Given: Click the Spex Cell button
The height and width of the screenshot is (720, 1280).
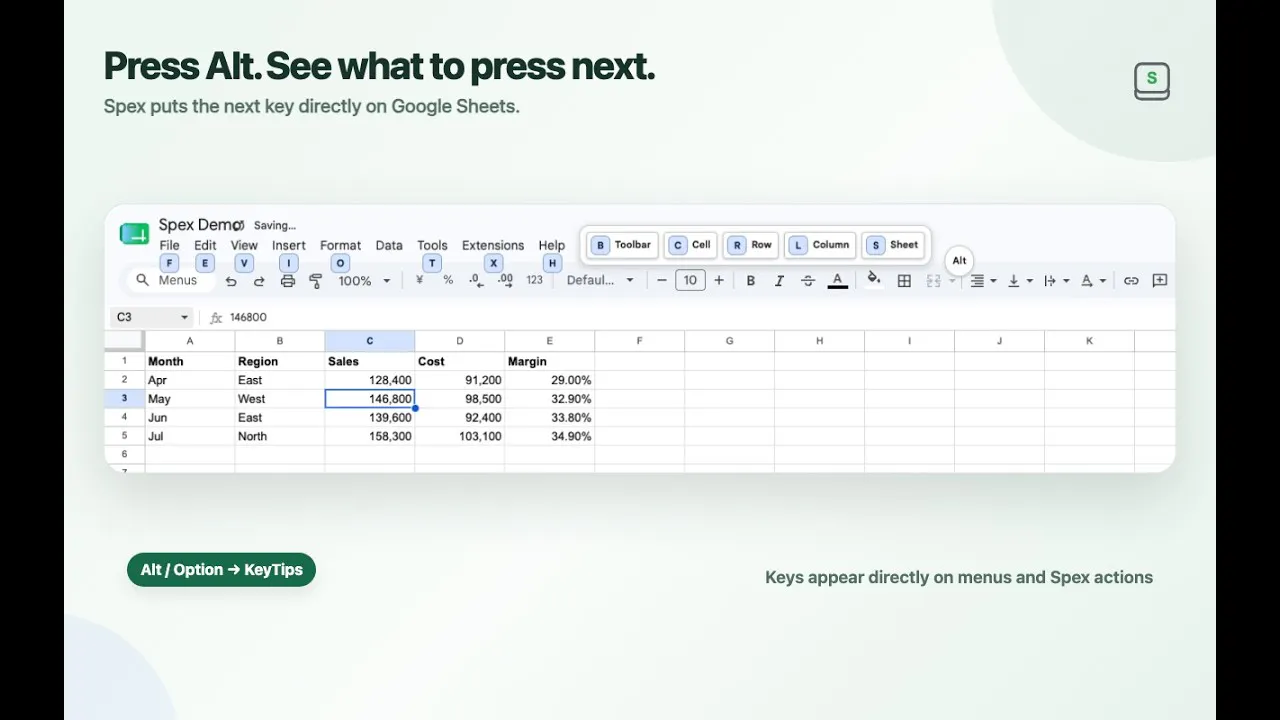Looking at the screenshot, I should pyautogui.click(x=691, y=245).
